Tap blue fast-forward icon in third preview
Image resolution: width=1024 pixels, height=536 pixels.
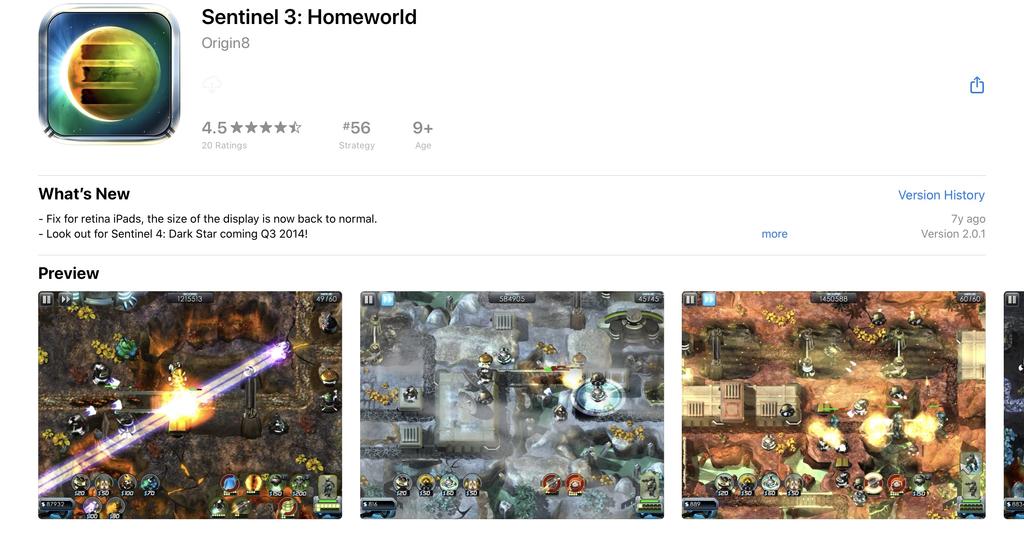709,299
